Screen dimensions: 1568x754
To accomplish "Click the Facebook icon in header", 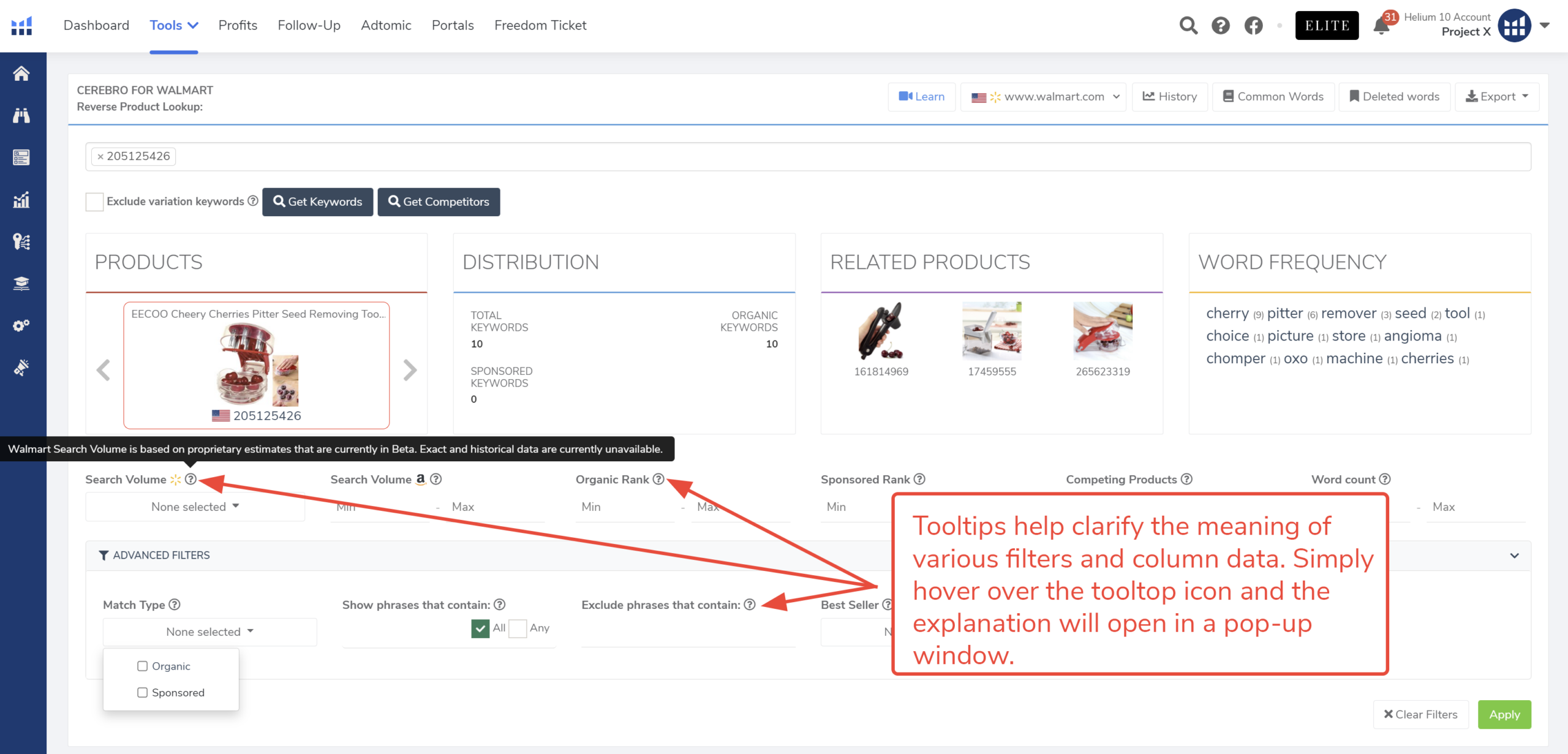I will tap(1253, 26).
